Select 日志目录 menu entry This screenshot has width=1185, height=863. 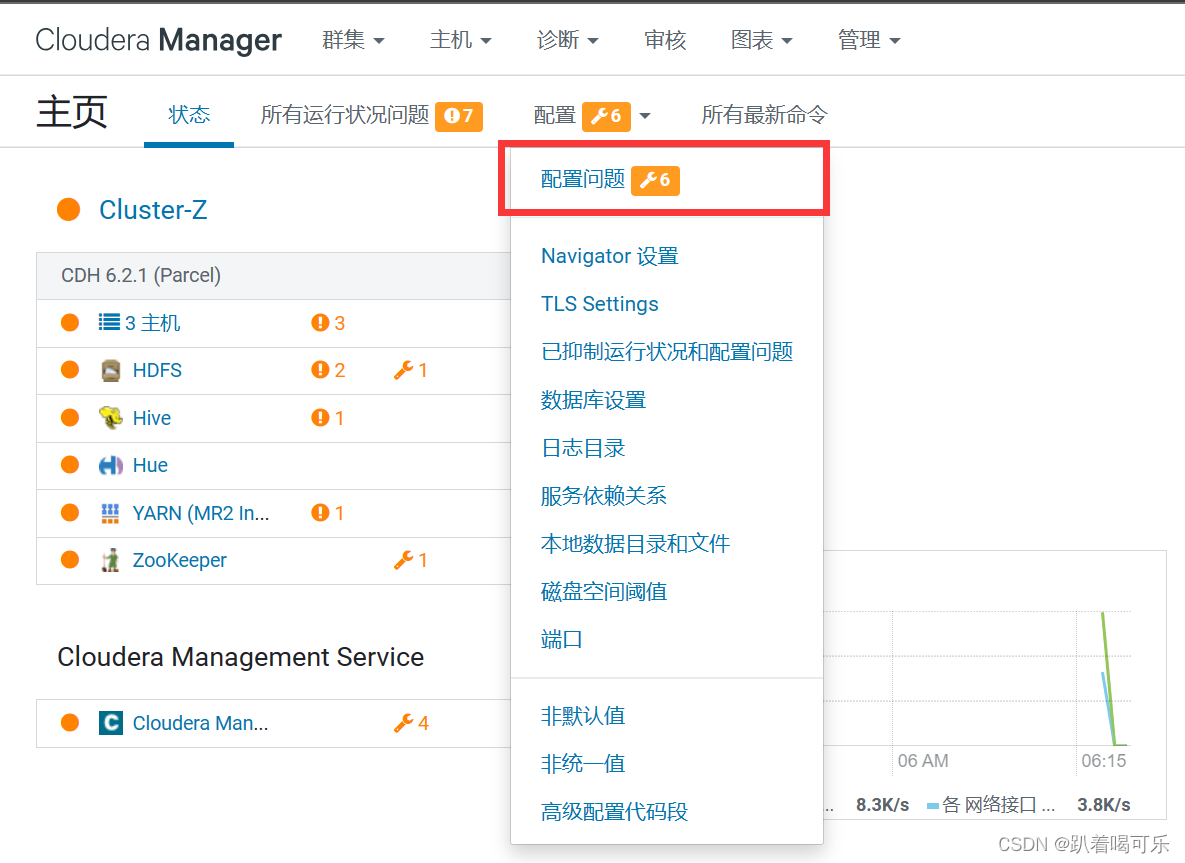(583, 448)
